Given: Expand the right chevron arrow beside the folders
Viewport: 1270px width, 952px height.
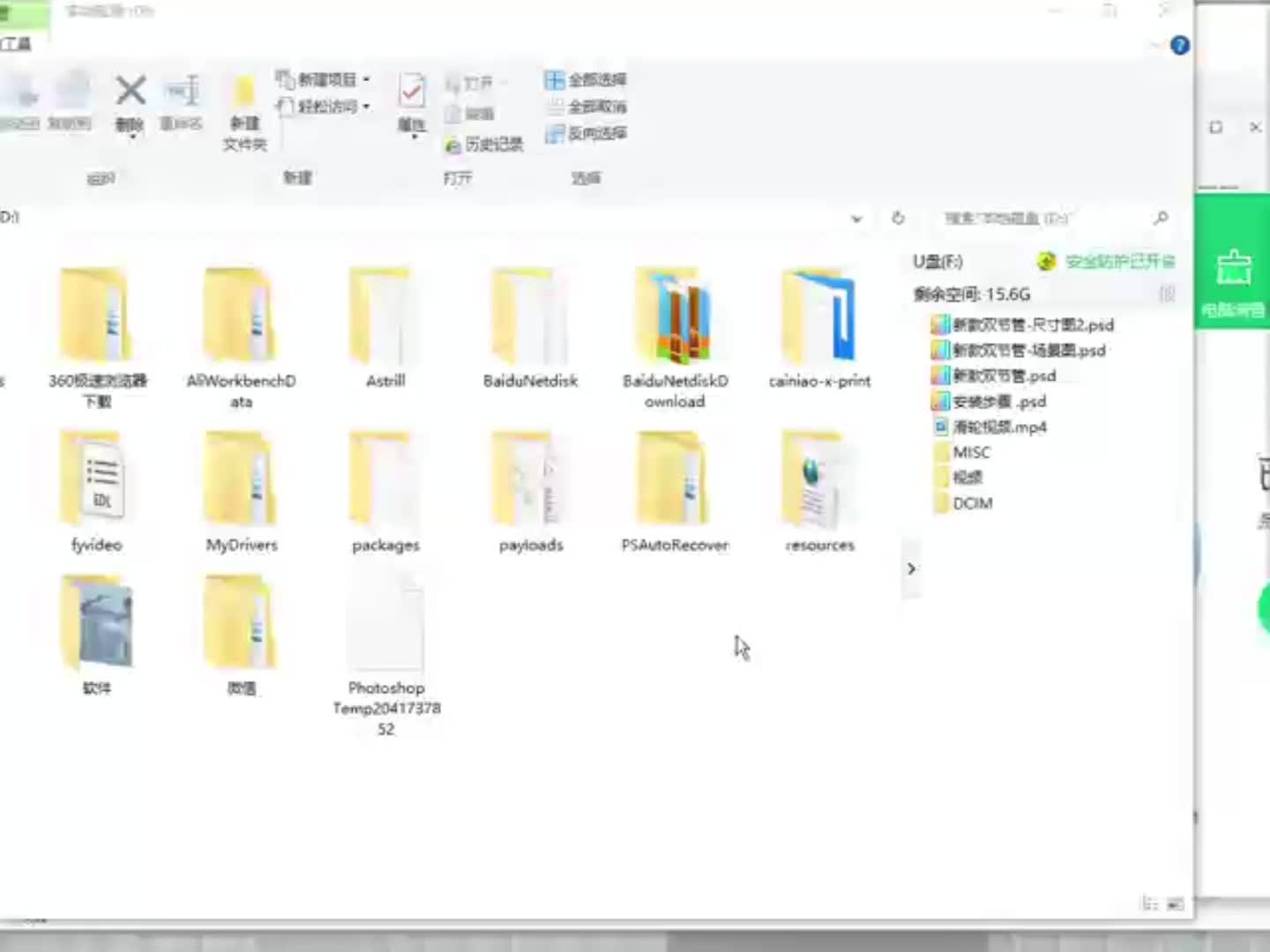Looking at the screenshot, I should point(911,569).
